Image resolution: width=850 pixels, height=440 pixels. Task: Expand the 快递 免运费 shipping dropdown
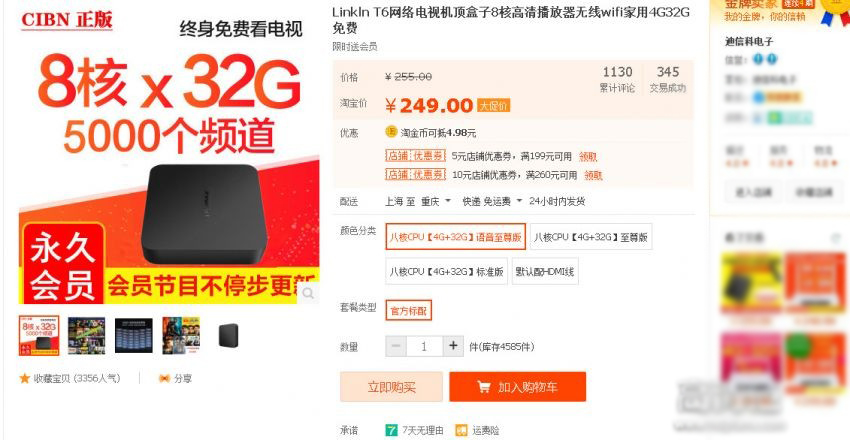point(492,202)
